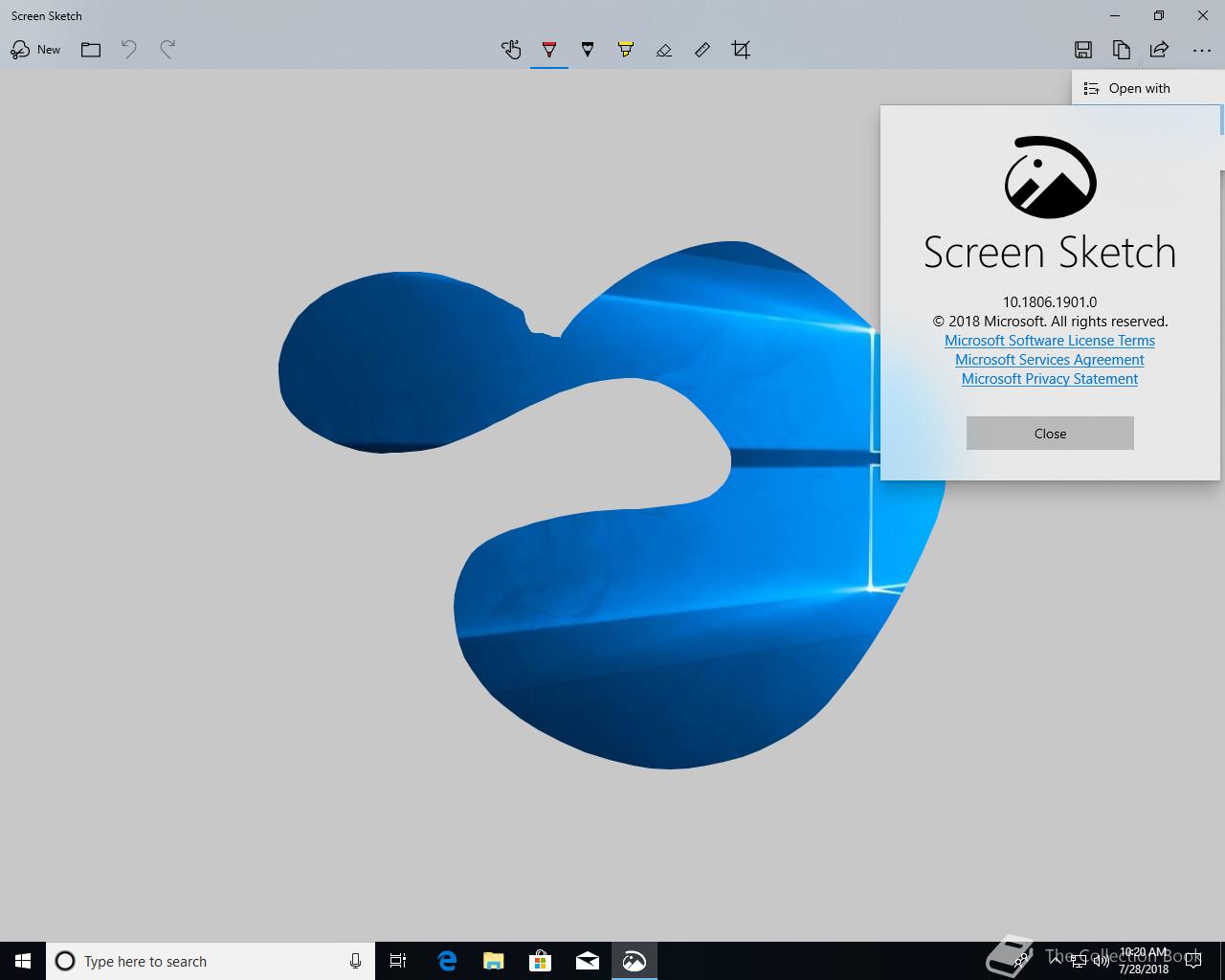Screen dimensions: 1225x980
Task: Select the black Pencil tool
Action: coord(588,50)
